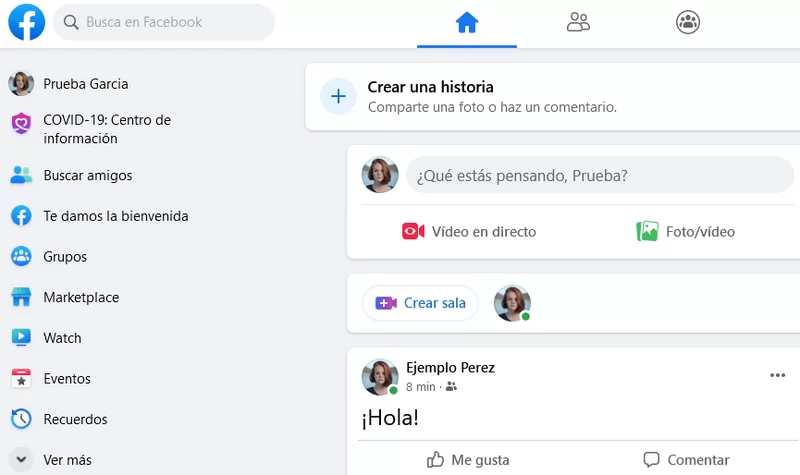Go to the Home tab icon

tap(467, 22)
